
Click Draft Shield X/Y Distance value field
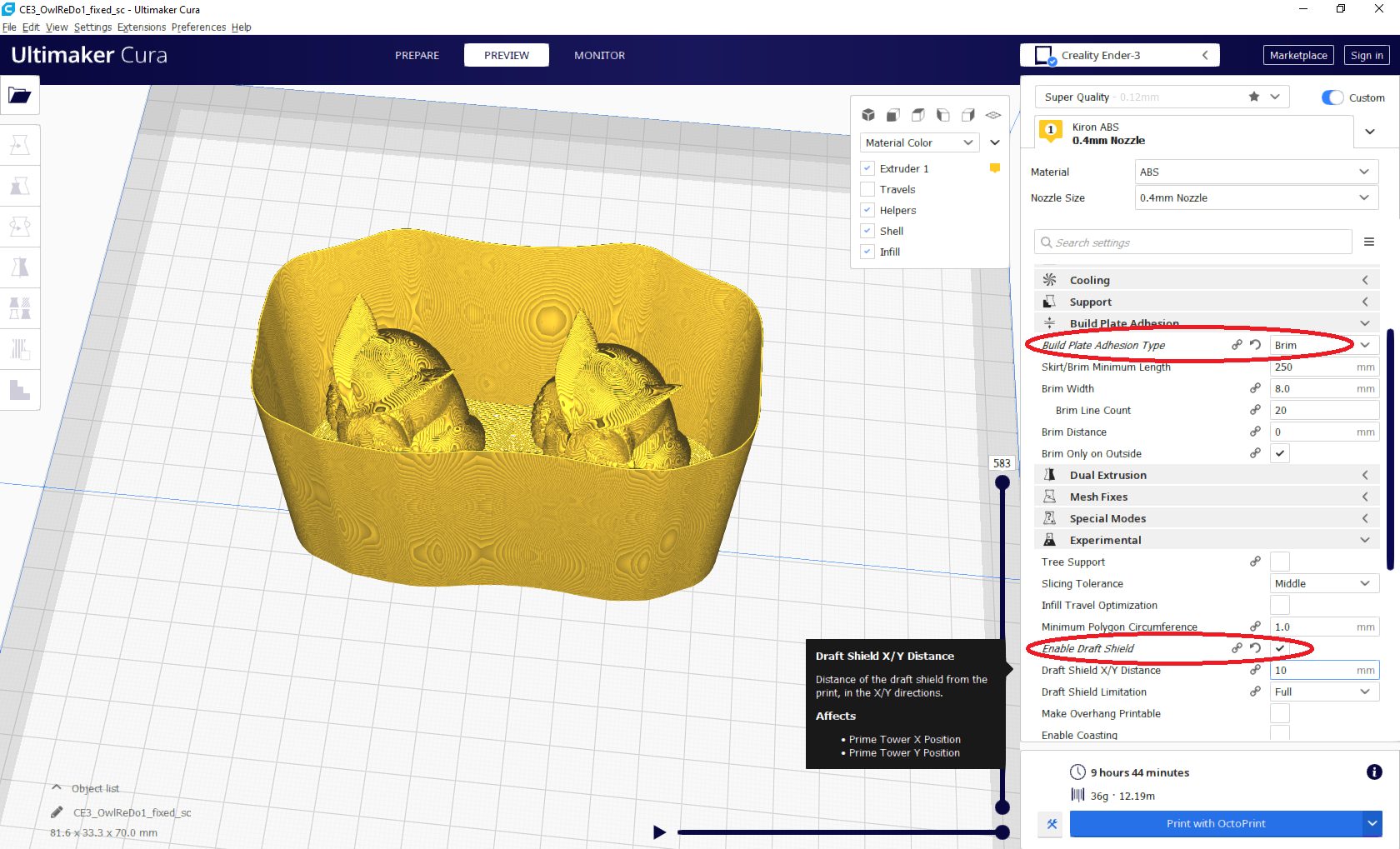click(1324, 670)
